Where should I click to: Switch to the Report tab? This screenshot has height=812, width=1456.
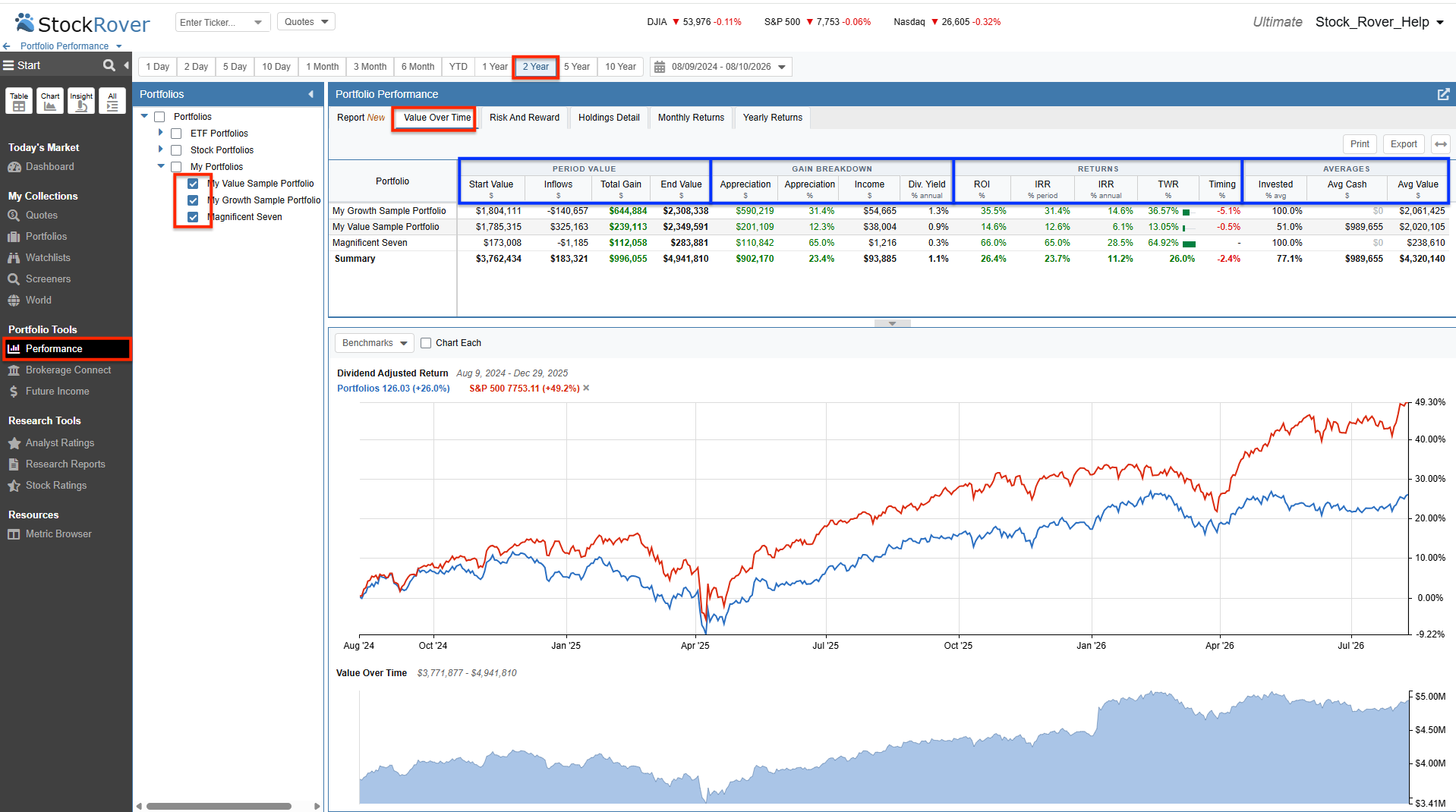(361, 118)
